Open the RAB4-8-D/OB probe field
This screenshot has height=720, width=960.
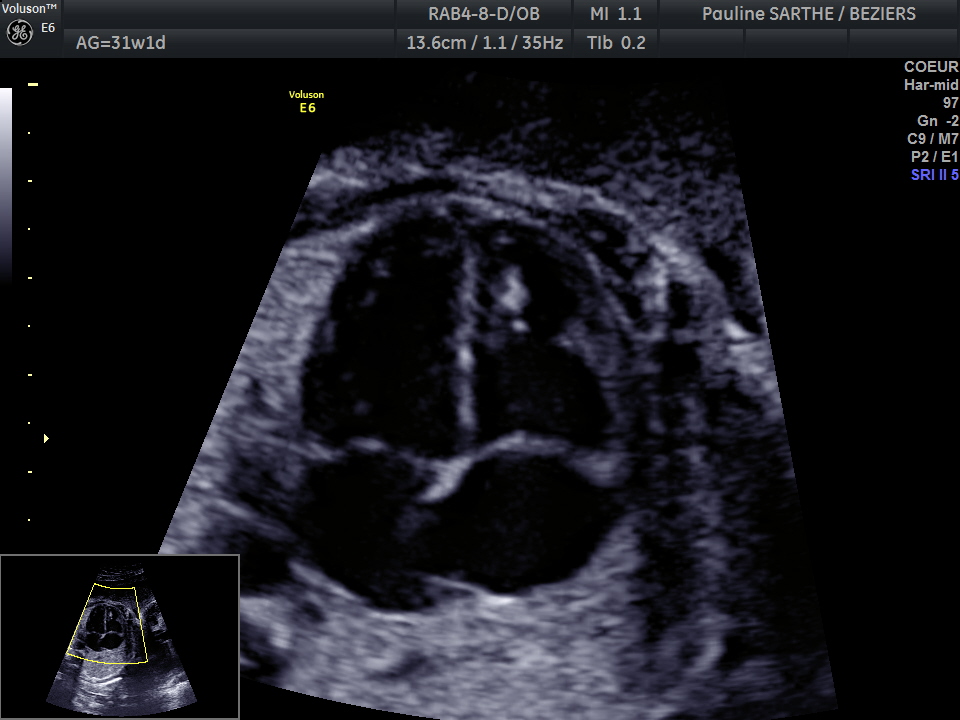pos(484,14)
